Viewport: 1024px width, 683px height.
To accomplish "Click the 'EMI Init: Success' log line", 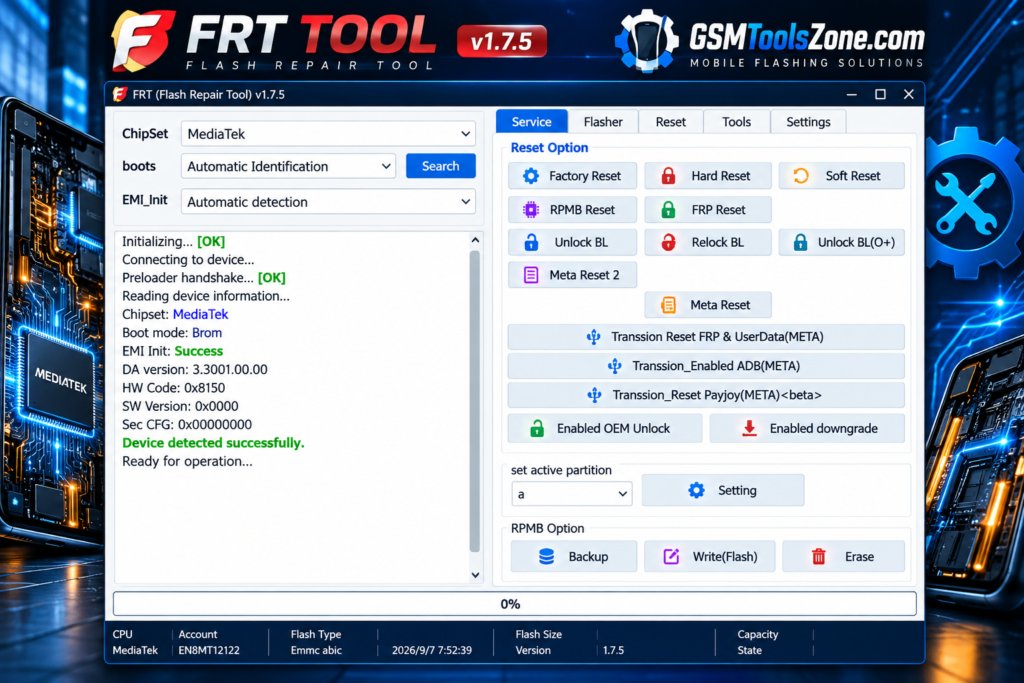I will tap(172, 351).
